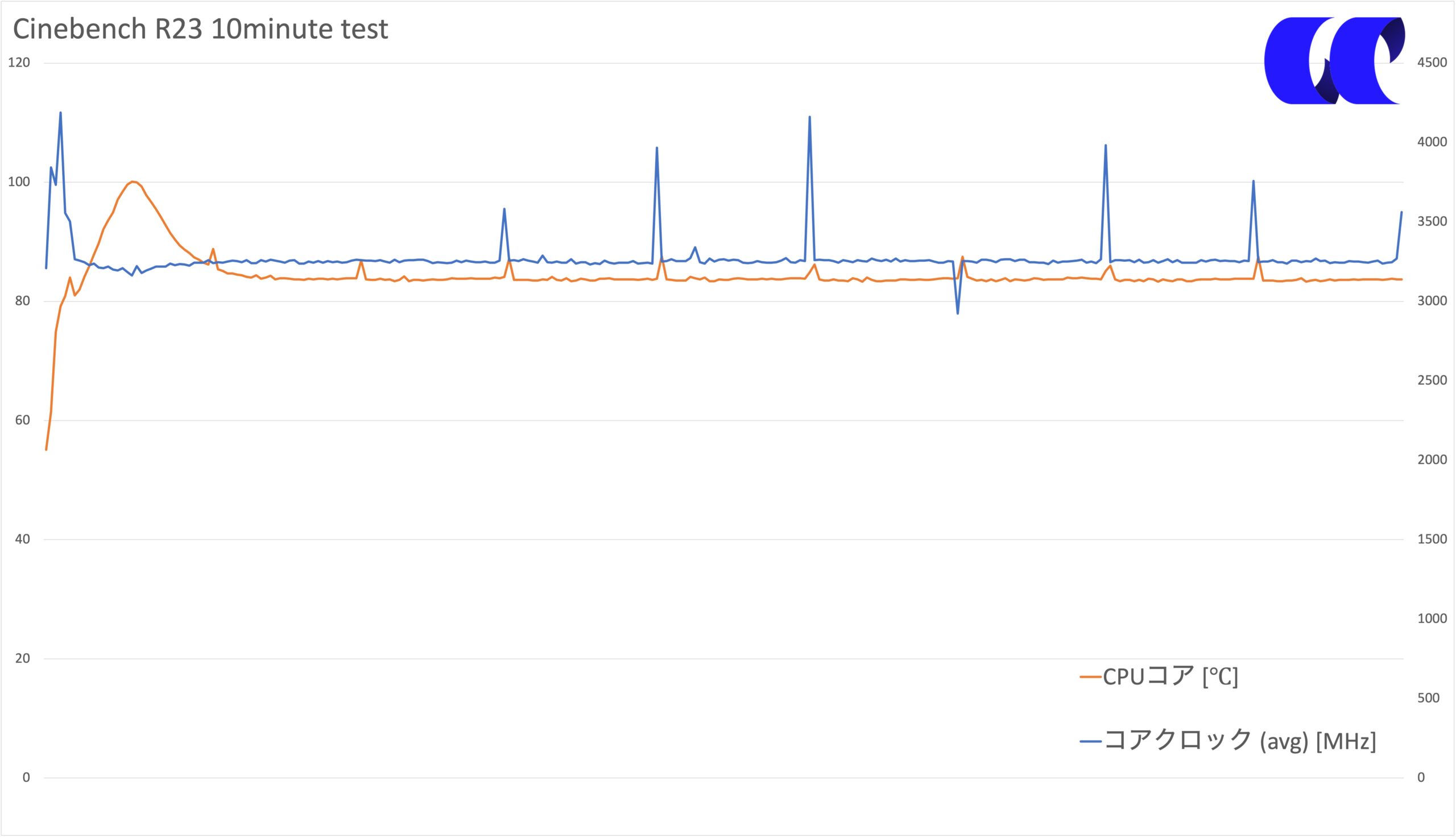Click the right axis label 4500
Image resolution: width=1456 pixels, height=837 pixels.
pyautogui.click(x=1433, y=63)
